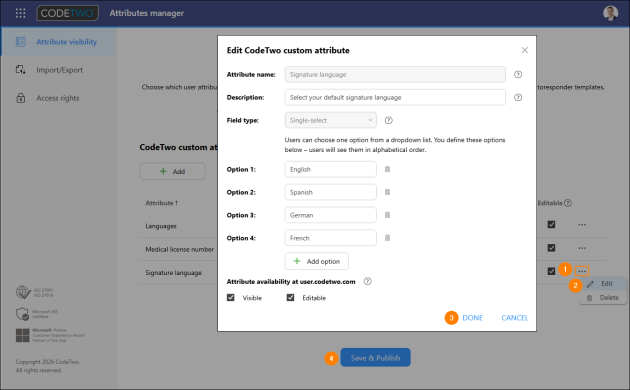This screenshot has width=630, height=390.
Task: Click the Add option button
Action: (x=317, y=261)
